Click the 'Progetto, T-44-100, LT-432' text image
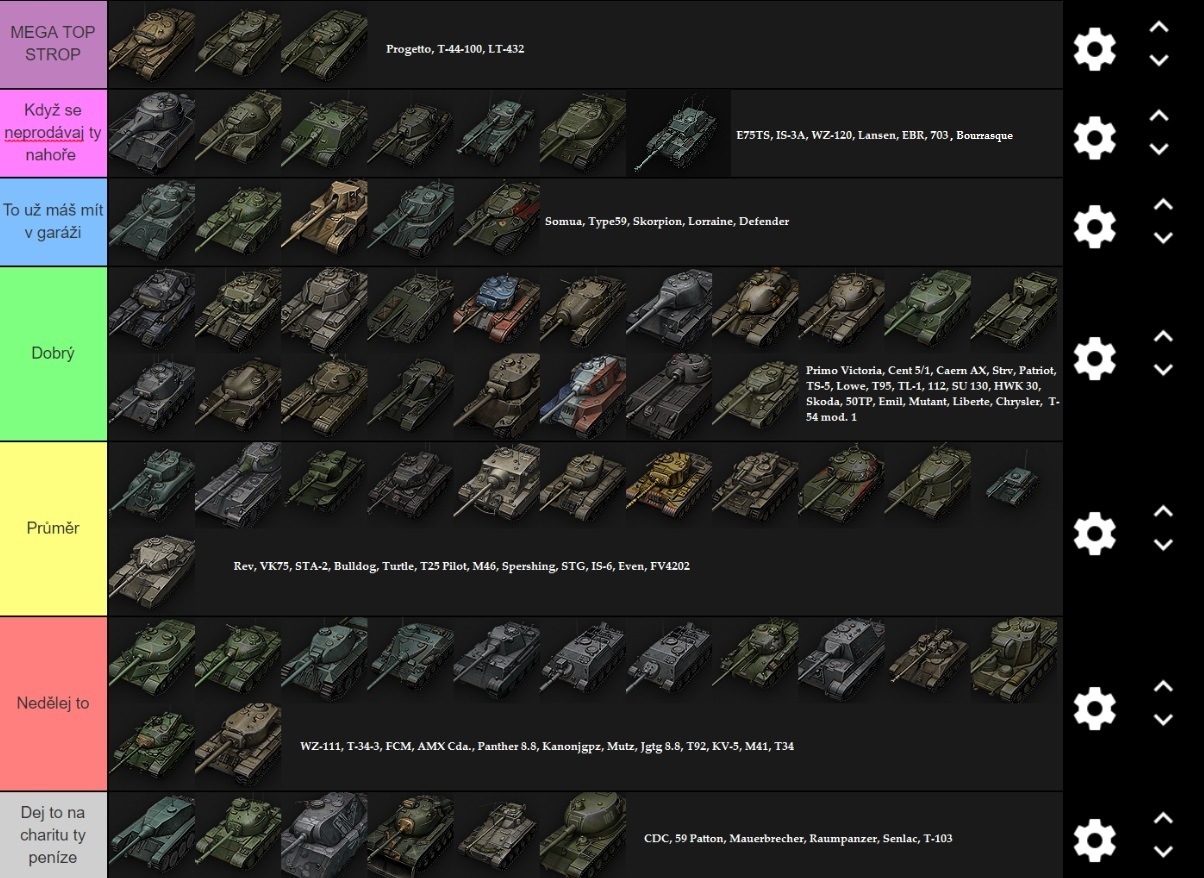 pyautogui.click(x=455, y=49)
